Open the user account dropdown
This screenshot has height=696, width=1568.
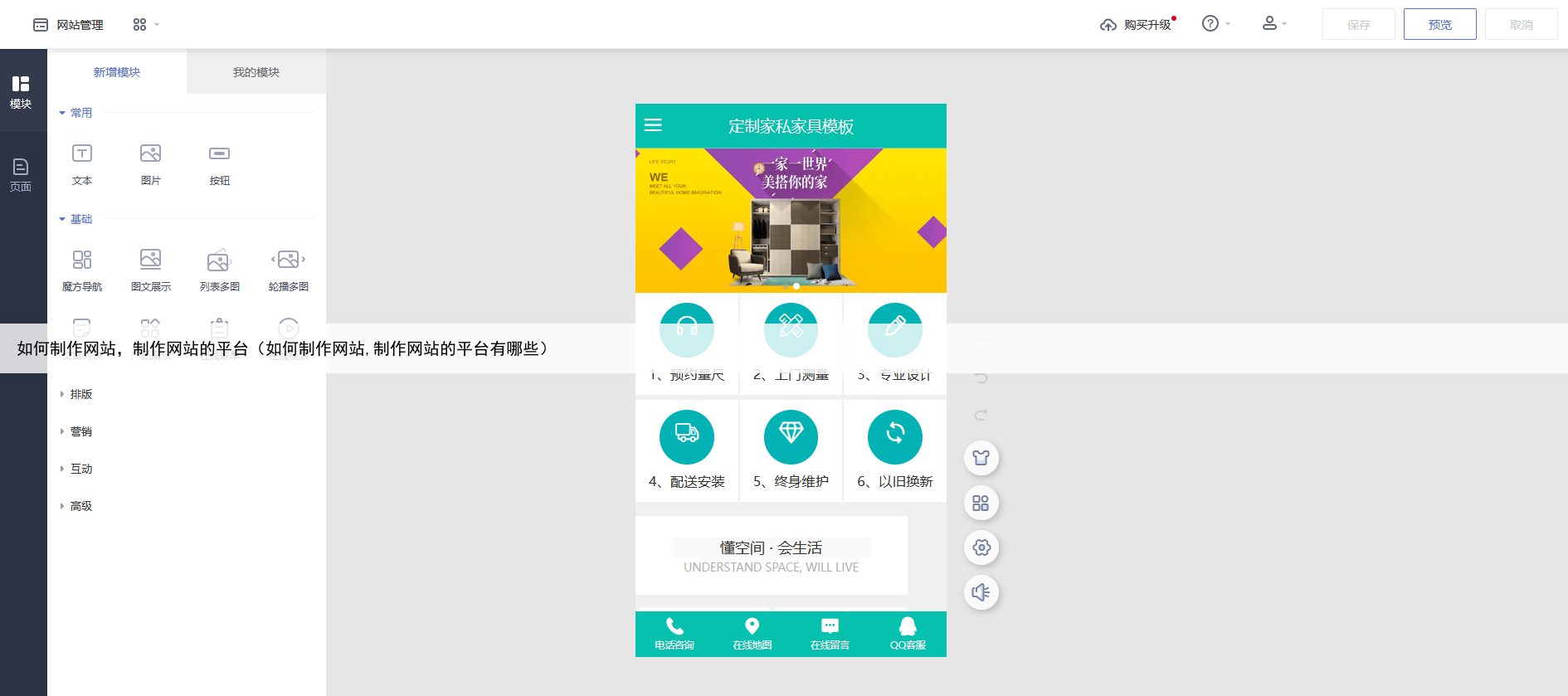(x=1273, y=24)
